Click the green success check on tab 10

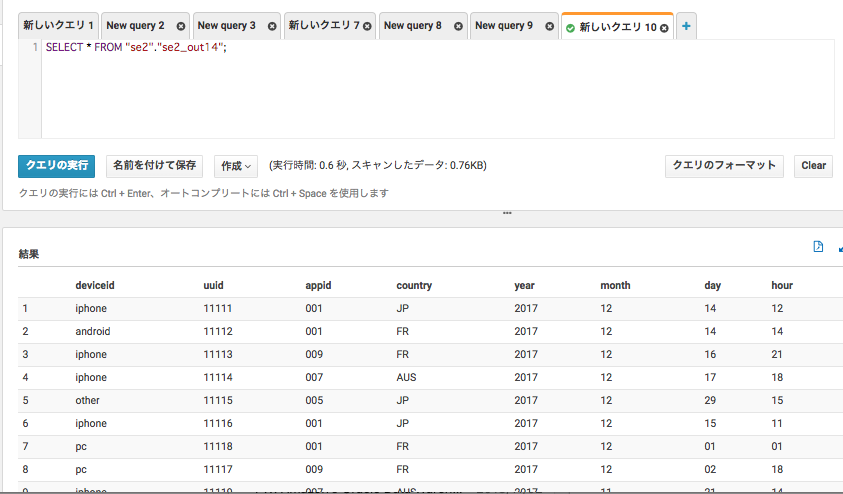[570, 28]
